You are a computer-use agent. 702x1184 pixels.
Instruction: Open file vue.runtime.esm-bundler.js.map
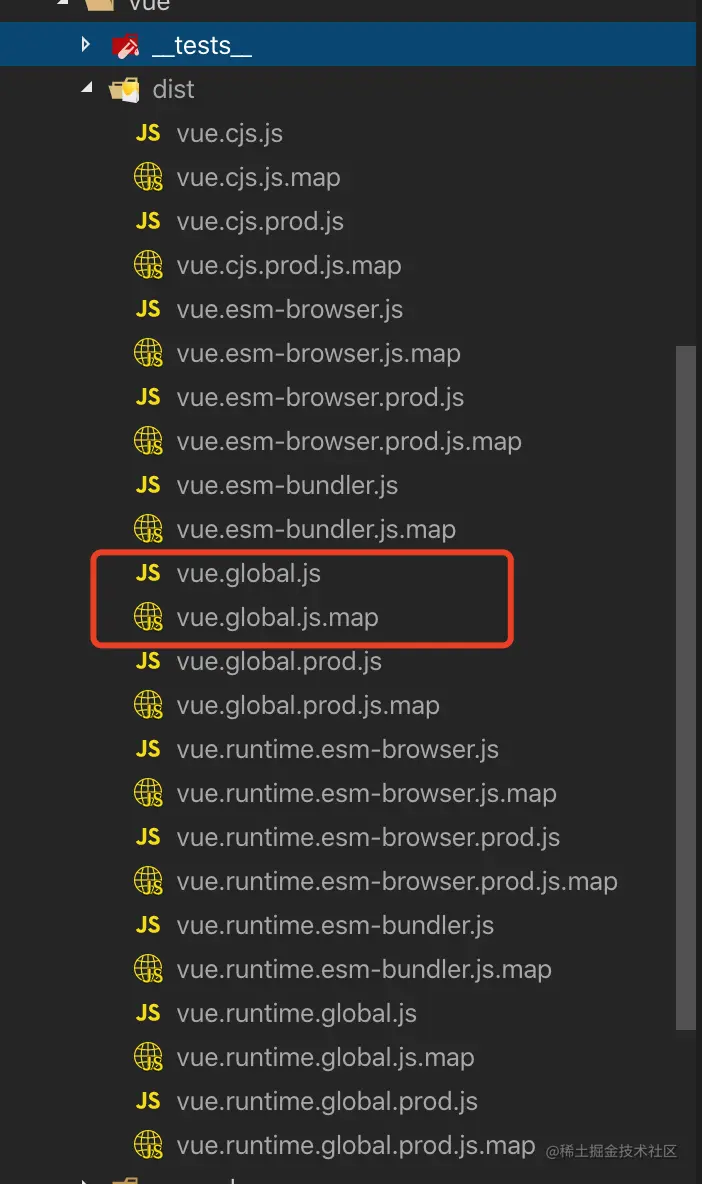[x=364, y=970]
